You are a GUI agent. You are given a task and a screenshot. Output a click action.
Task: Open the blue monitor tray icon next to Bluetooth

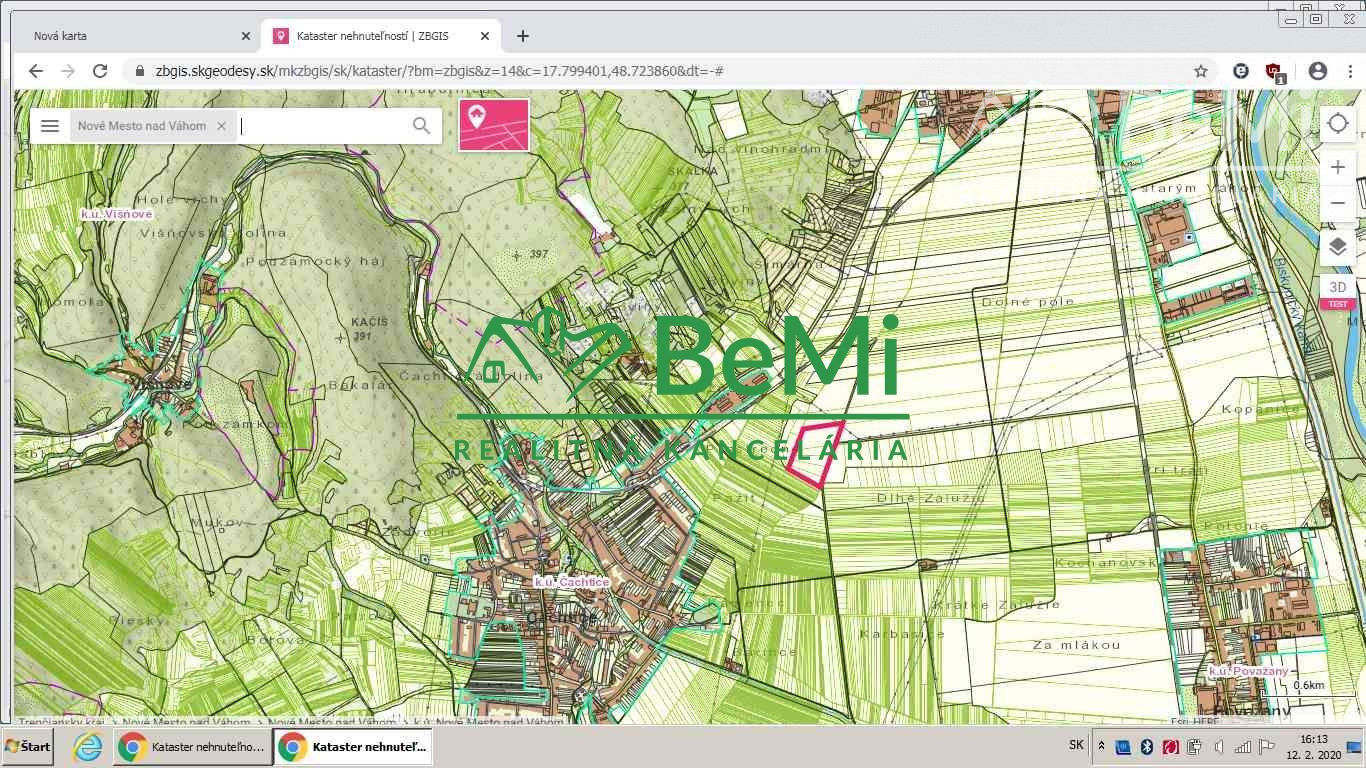tap(1123, 746)
